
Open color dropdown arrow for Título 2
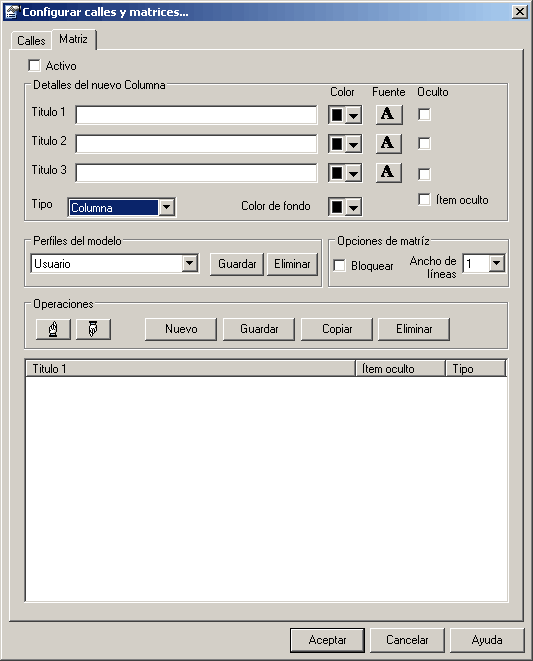click(353, 144)
